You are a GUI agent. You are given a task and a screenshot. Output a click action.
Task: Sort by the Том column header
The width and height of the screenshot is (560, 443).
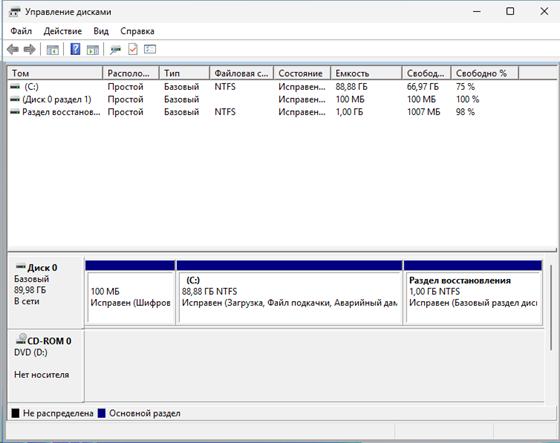pos(55,73)
